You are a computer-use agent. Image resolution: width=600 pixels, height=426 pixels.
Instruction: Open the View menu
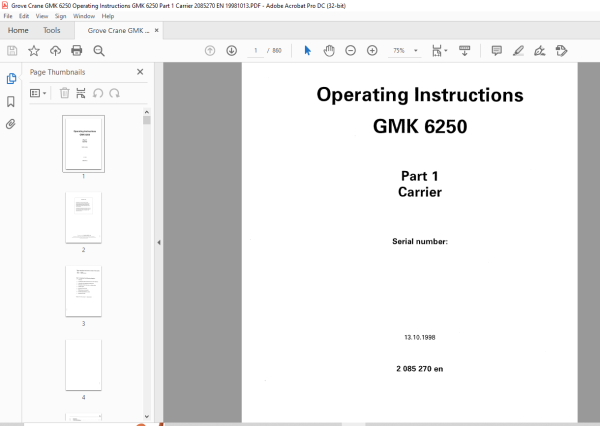pyautogui.click(x=42, y=16)
